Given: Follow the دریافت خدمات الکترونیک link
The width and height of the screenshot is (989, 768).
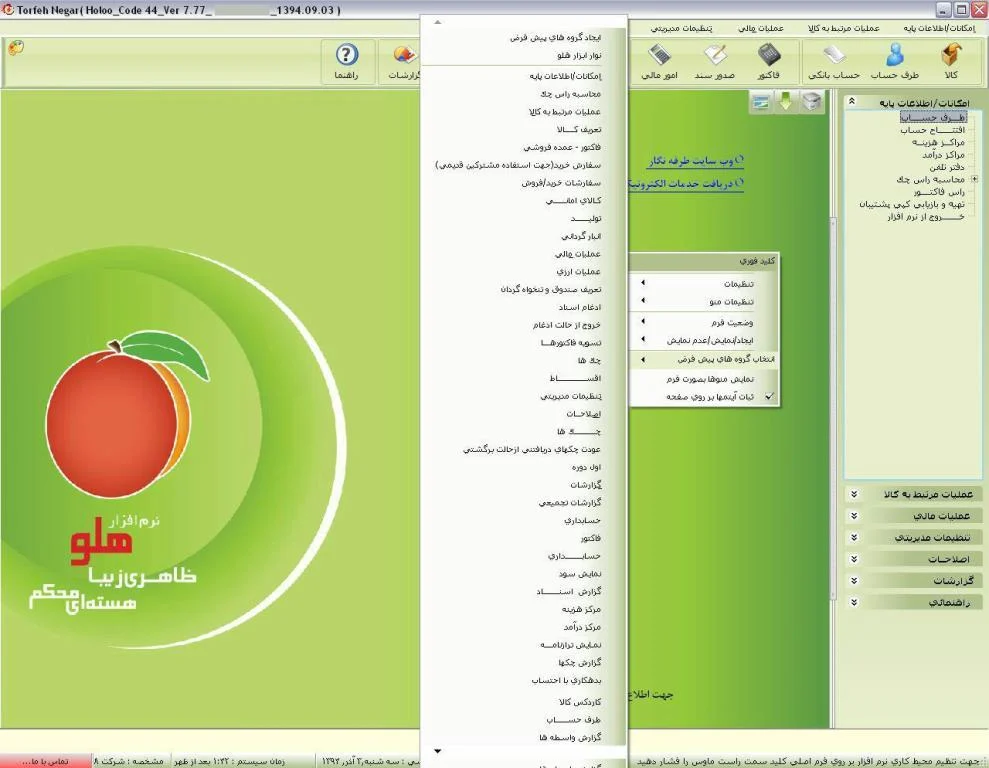Looking at the screenshot, I should pos(686,183).
